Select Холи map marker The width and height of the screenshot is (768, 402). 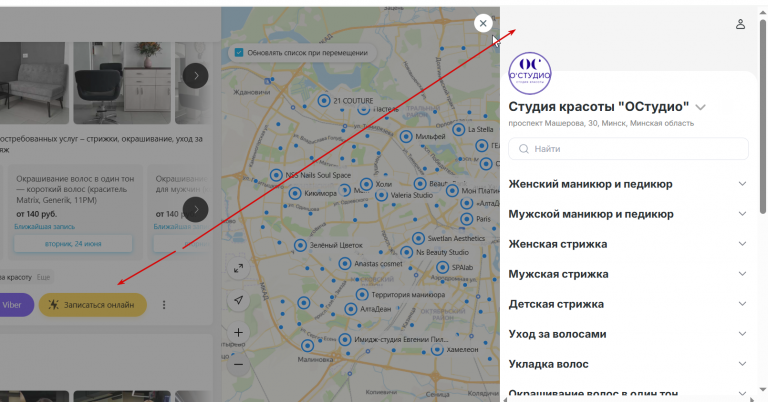[366, 184]
